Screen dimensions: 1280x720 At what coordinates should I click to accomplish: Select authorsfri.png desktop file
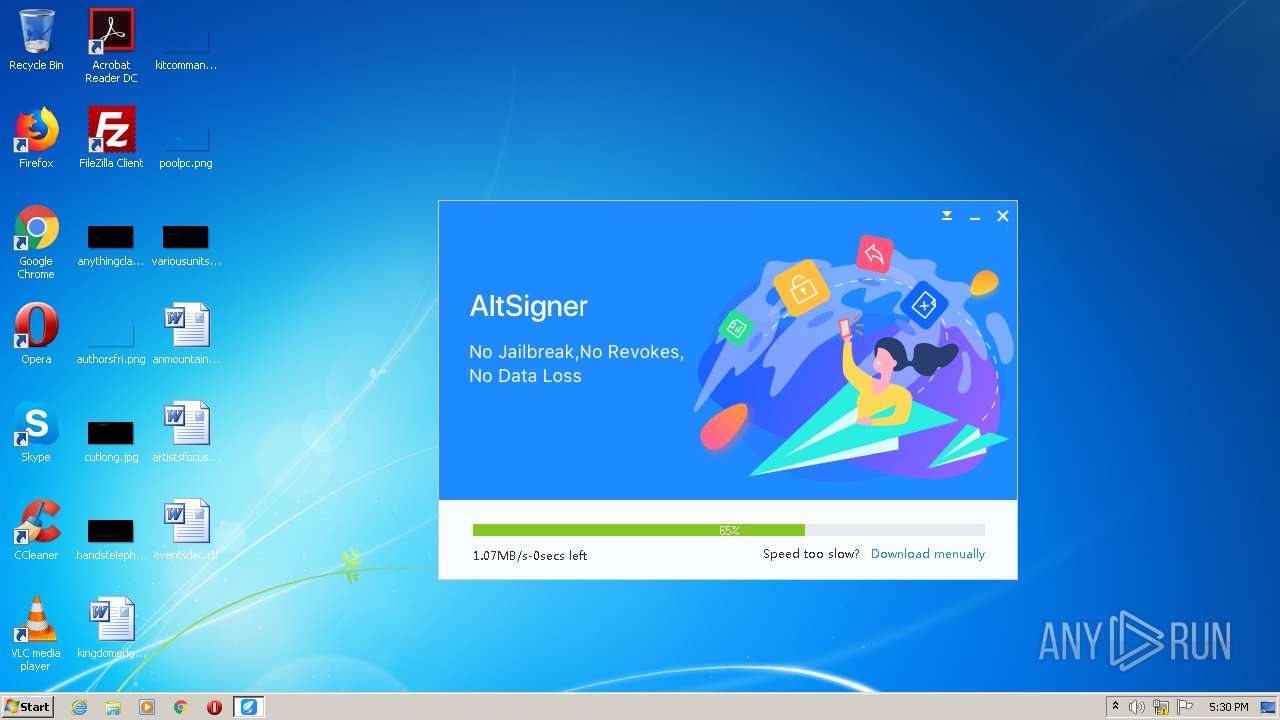[x=111, y=343]
